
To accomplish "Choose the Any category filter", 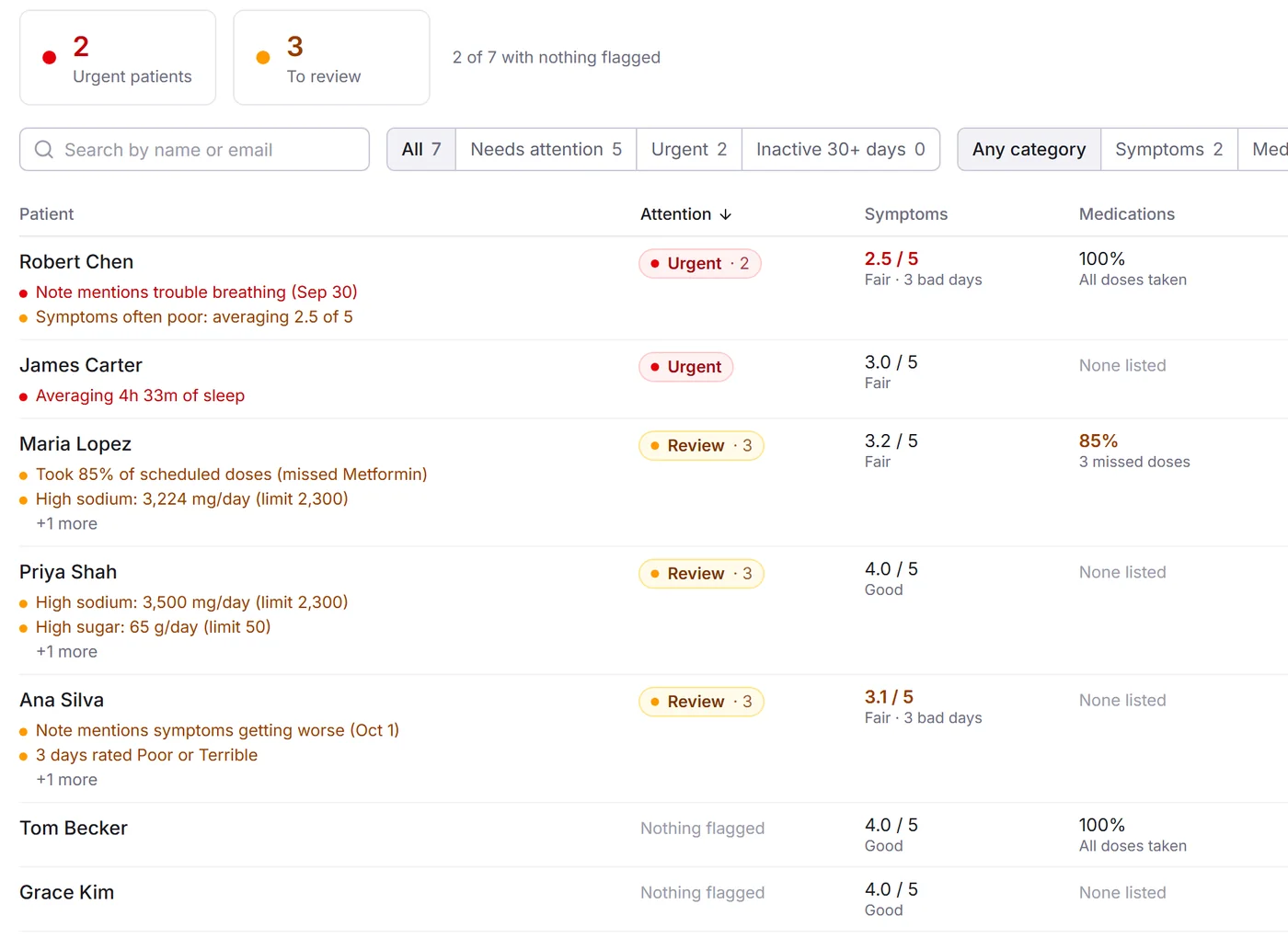I will coord(1029,149).
